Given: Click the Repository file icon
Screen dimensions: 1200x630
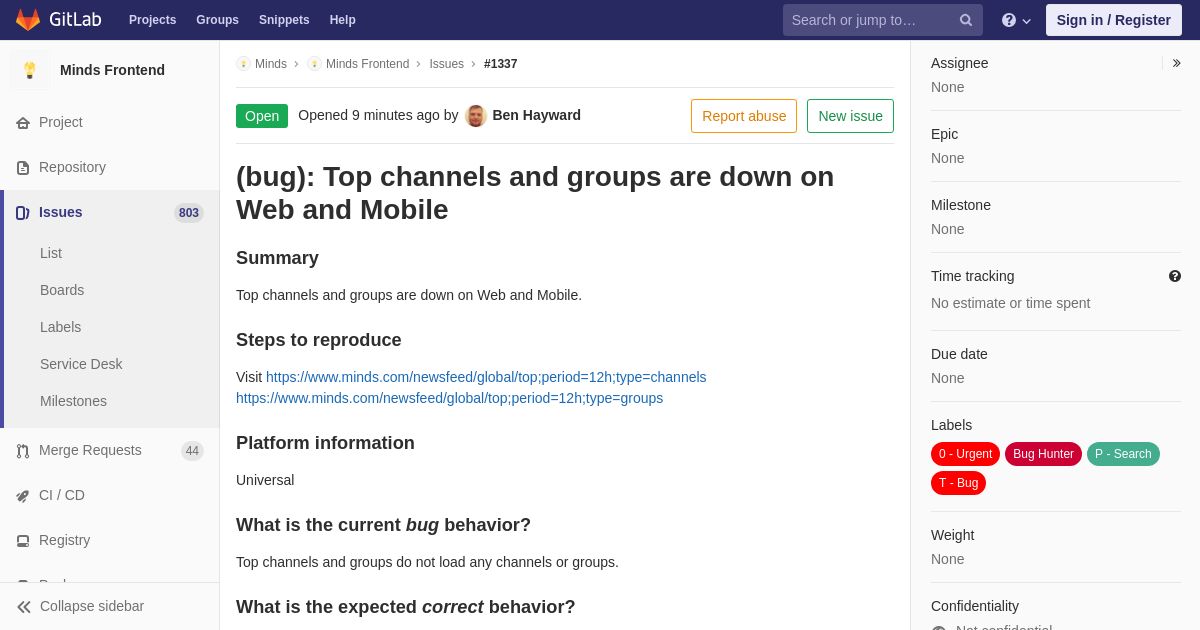Looking at the screenshot, I should (x=23, y=168).
